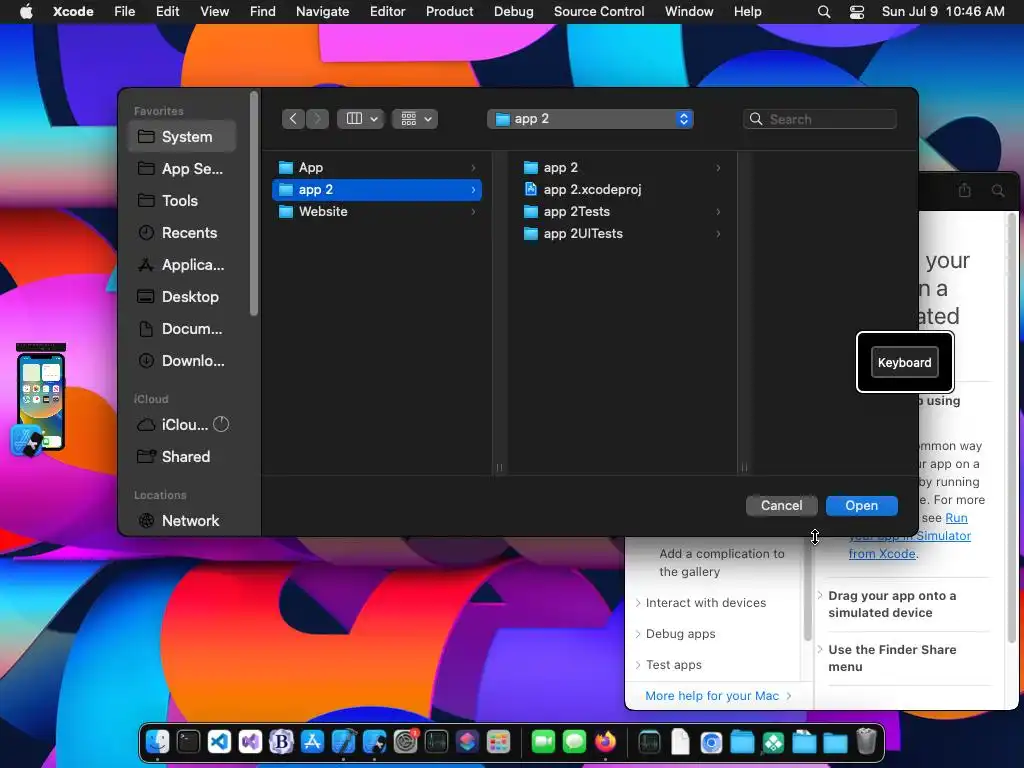The width and height of the screenshot is (1024, 768).
Task: Expand the app 2 subfolder in second column
Action: [x=718, y=168]
